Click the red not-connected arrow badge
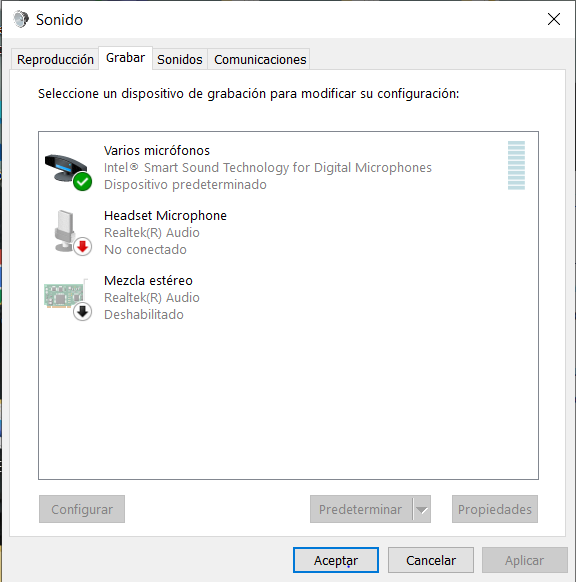 pyautogui.click(x=82, y=247)
